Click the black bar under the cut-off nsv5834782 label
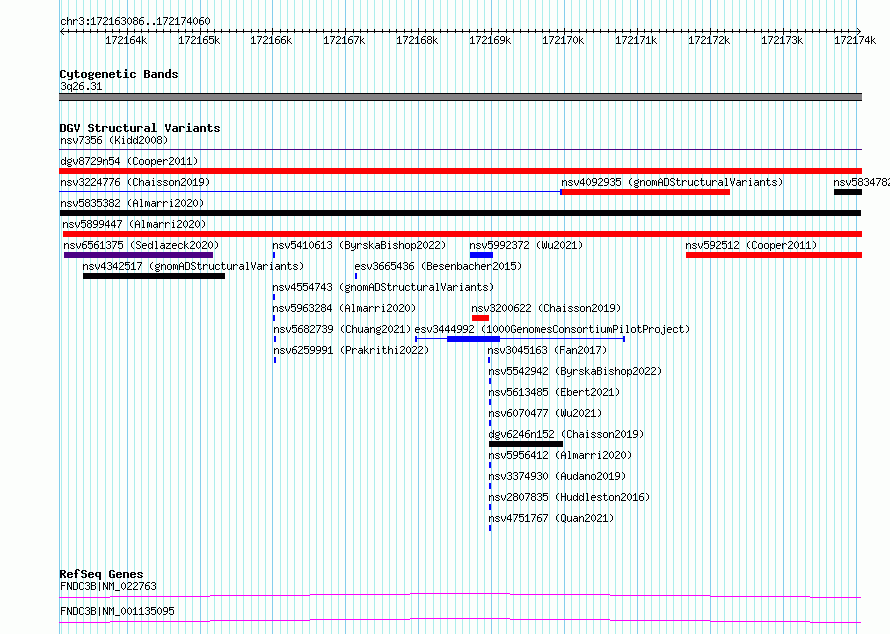 (x=847, y=192)
